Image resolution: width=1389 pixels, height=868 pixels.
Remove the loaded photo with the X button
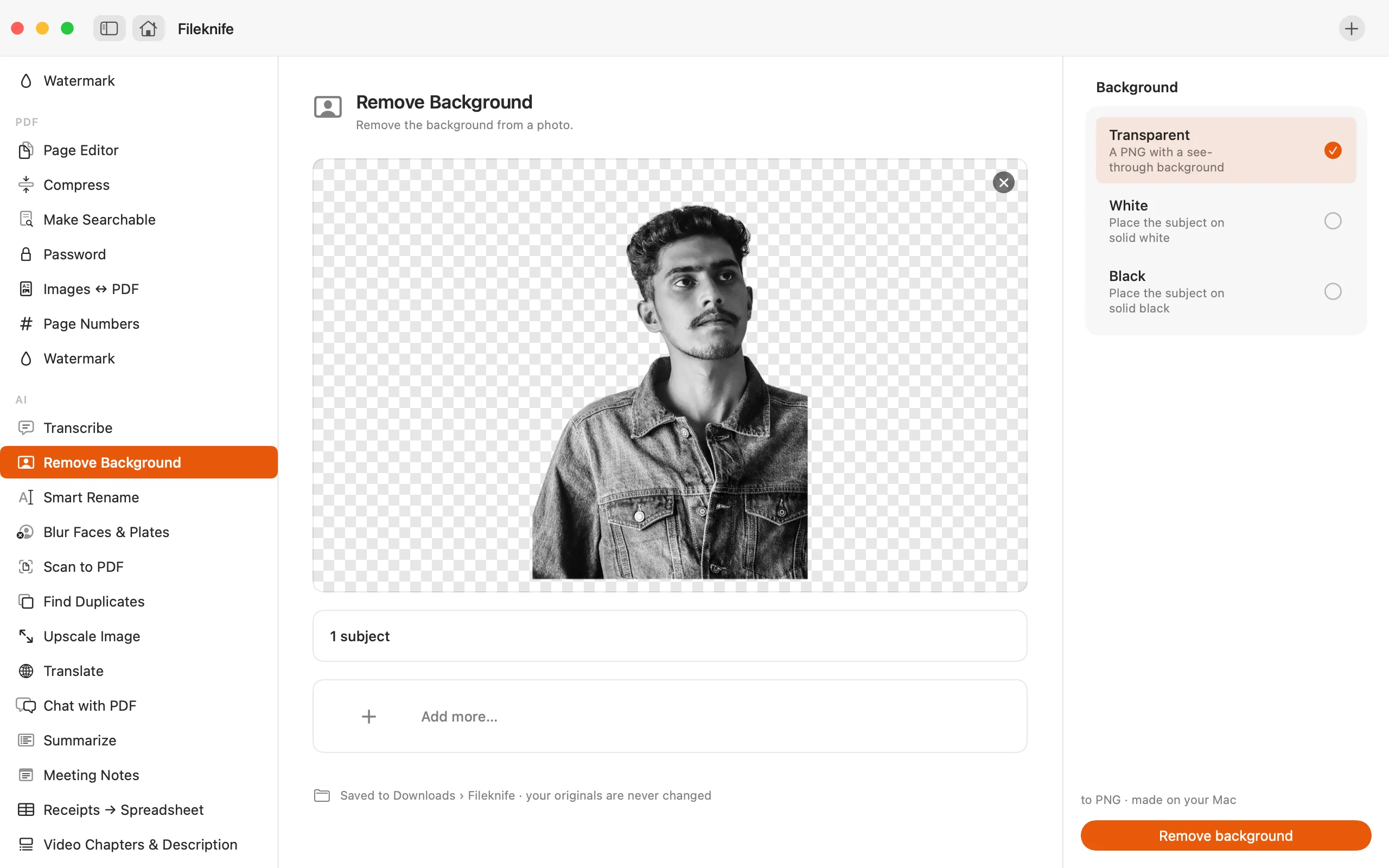pos(1003,183)
